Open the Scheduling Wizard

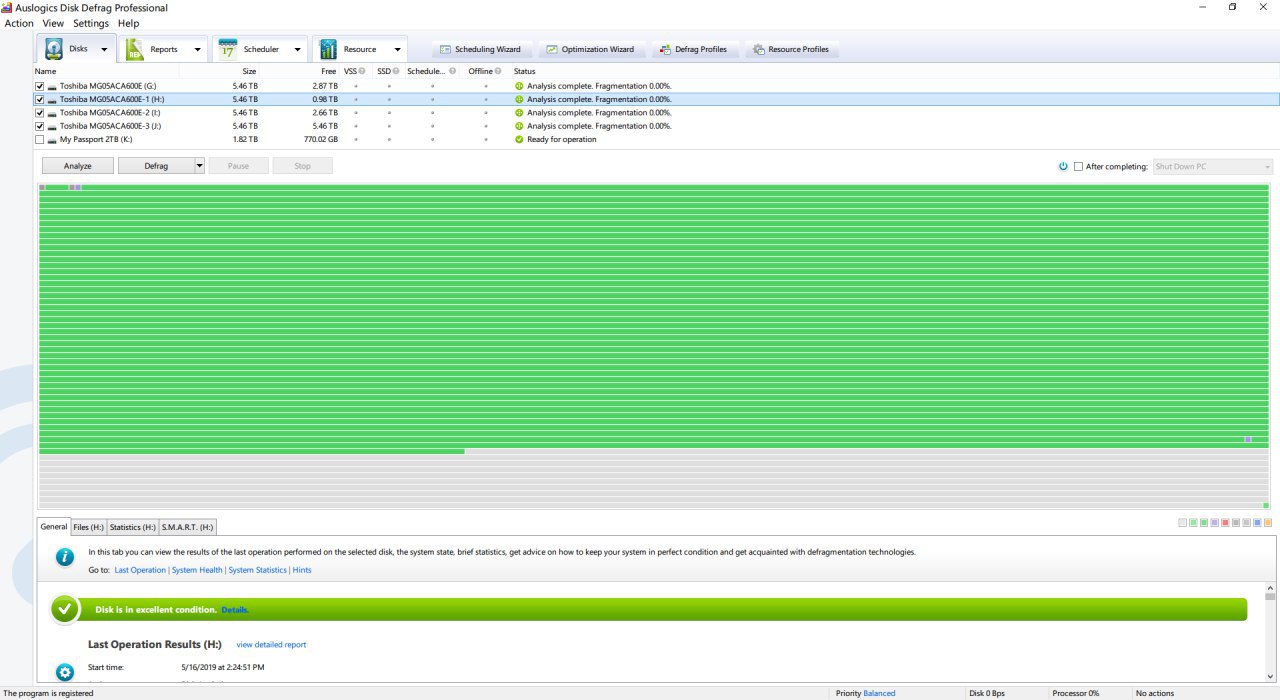[x=480, y=49]
